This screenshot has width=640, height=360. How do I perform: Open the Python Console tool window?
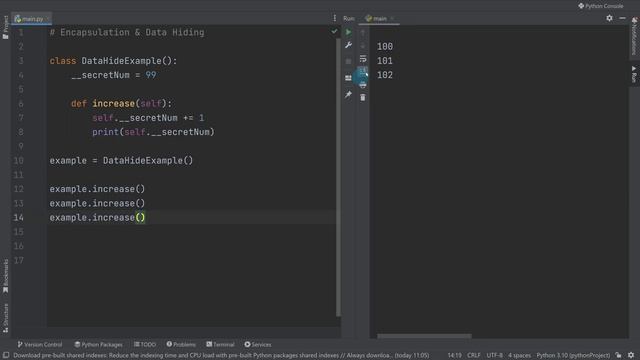coord(600,6)
